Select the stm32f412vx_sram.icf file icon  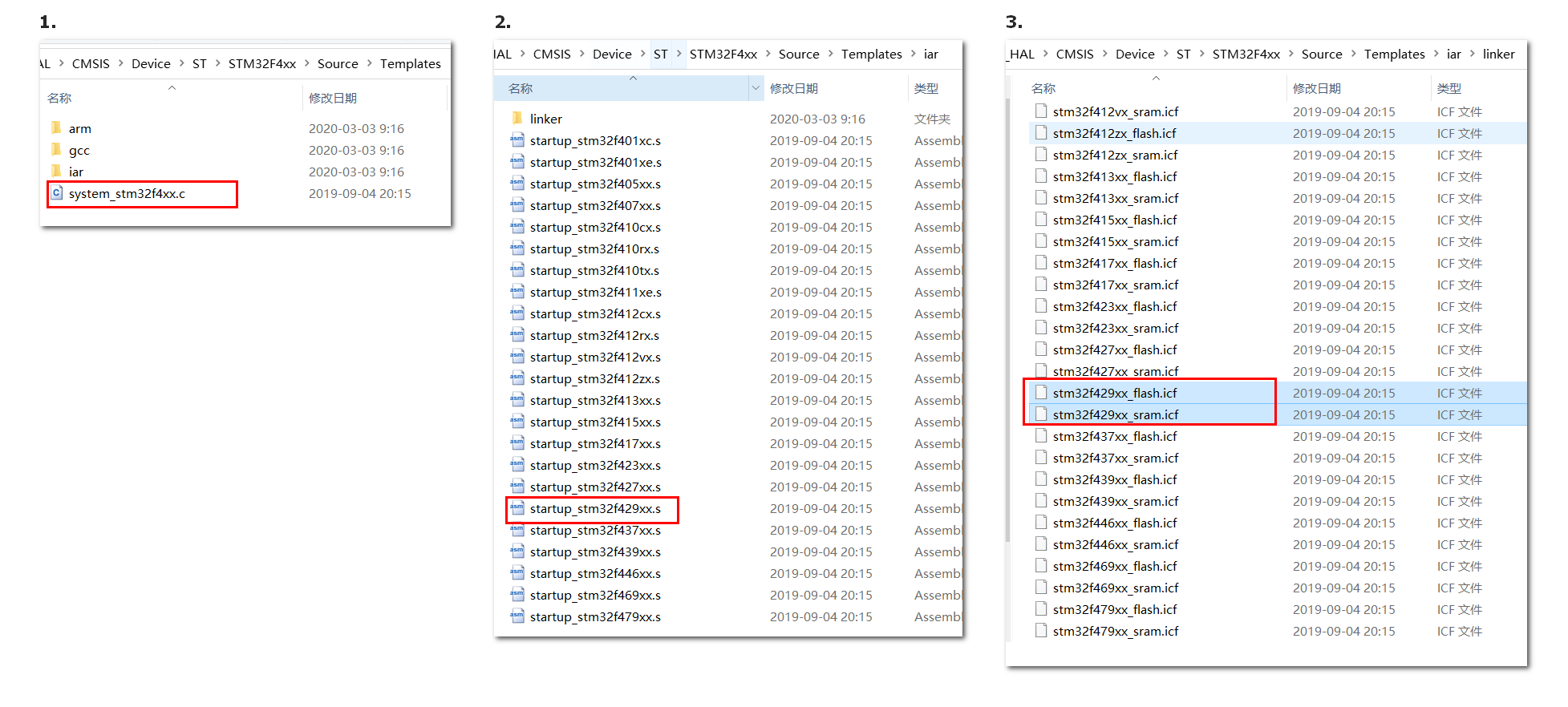(1041, 111)
